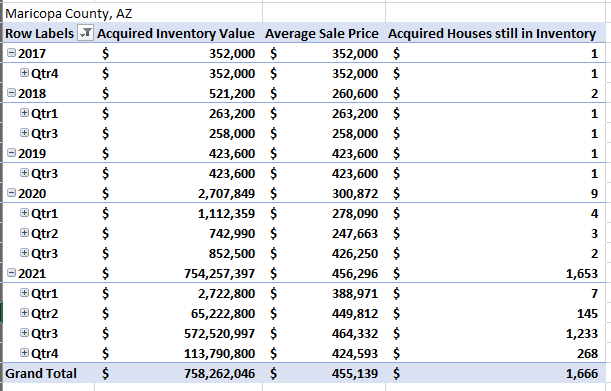Click the Acquired Inventory Value header
The image size is (611, 391).
click(x=176, y=34)
